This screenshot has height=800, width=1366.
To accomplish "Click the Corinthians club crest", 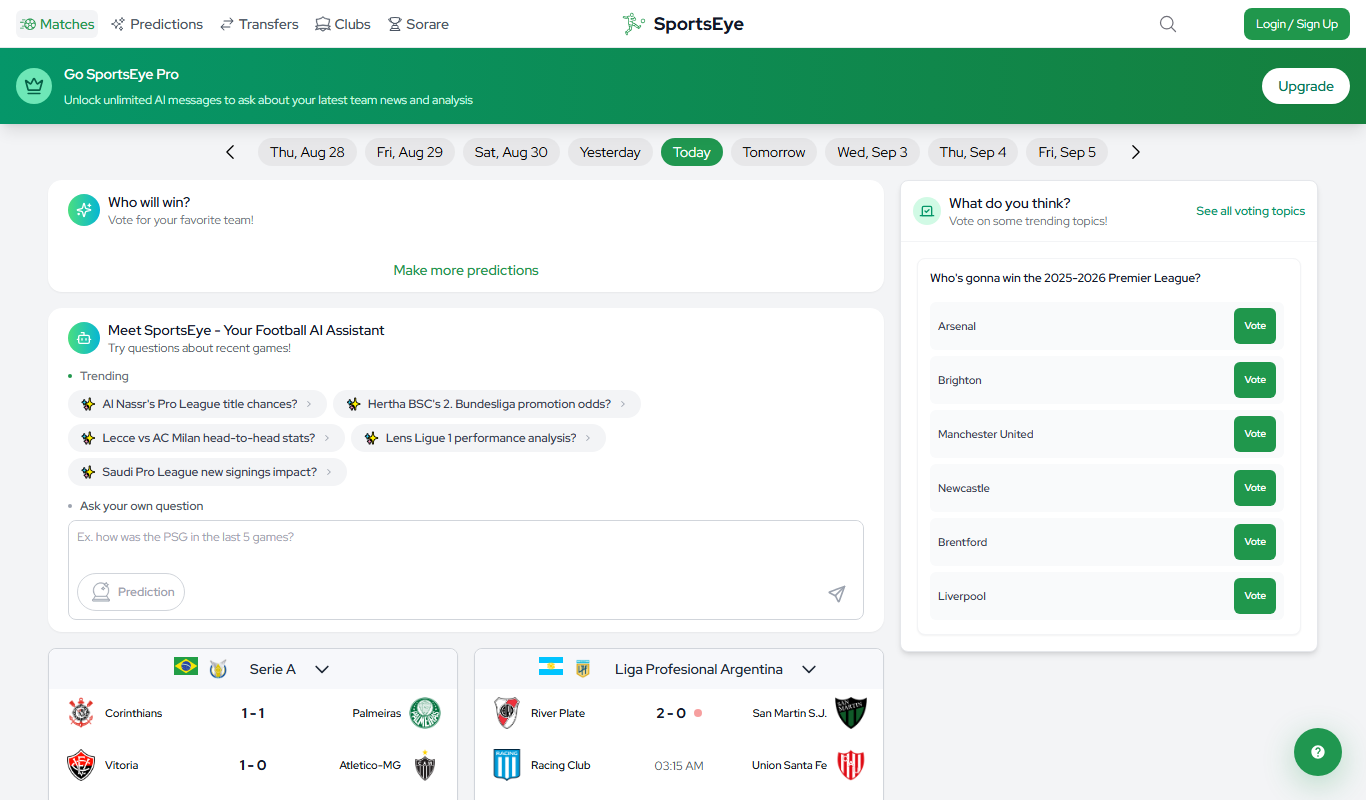I will (x=81, y=713).
